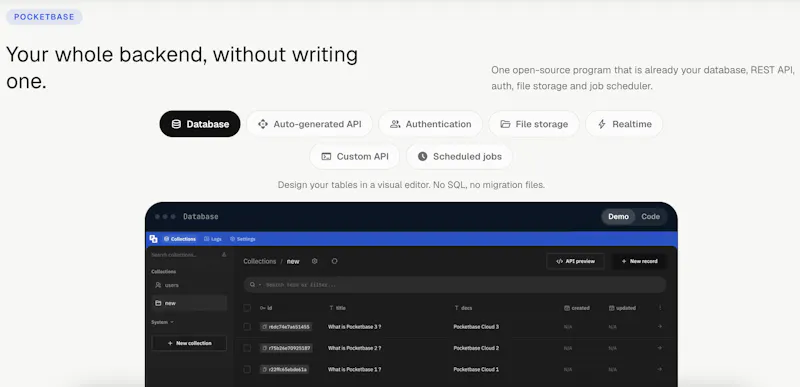Open Settings in the demo navbar
This screenshot has height=387, width=800.
click(242, 239)
